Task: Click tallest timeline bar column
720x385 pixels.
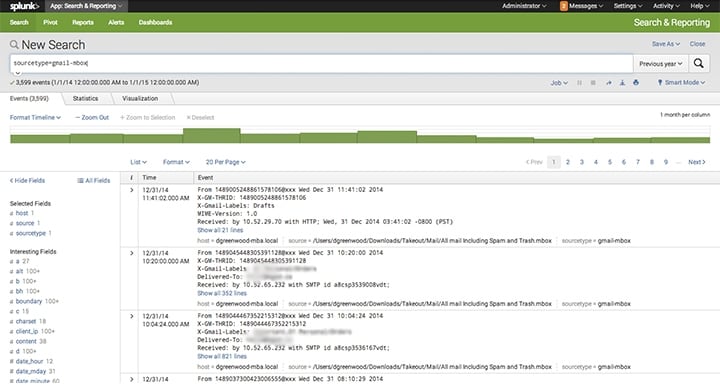Action: click(212, 136)
